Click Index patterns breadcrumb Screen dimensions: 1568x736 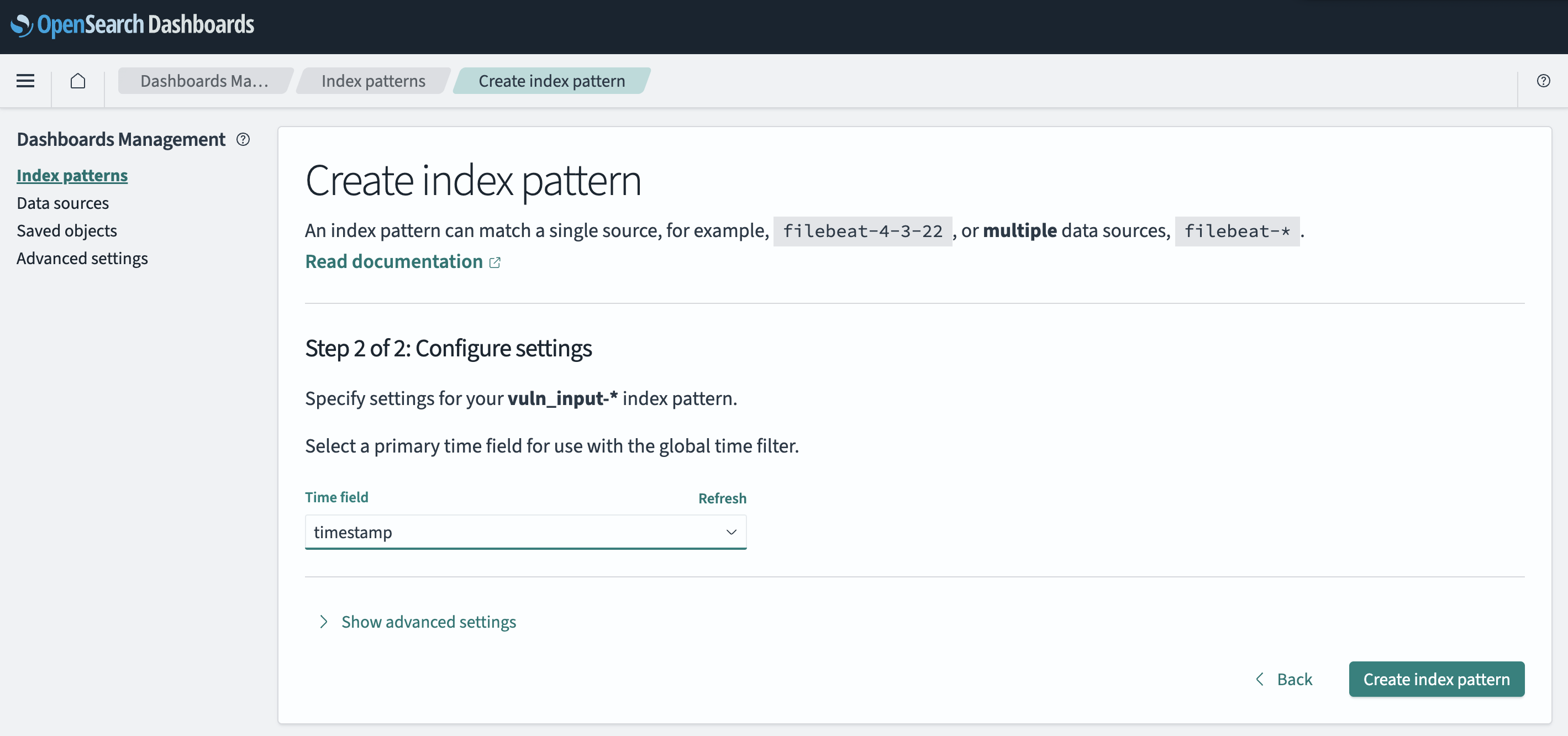373,81
